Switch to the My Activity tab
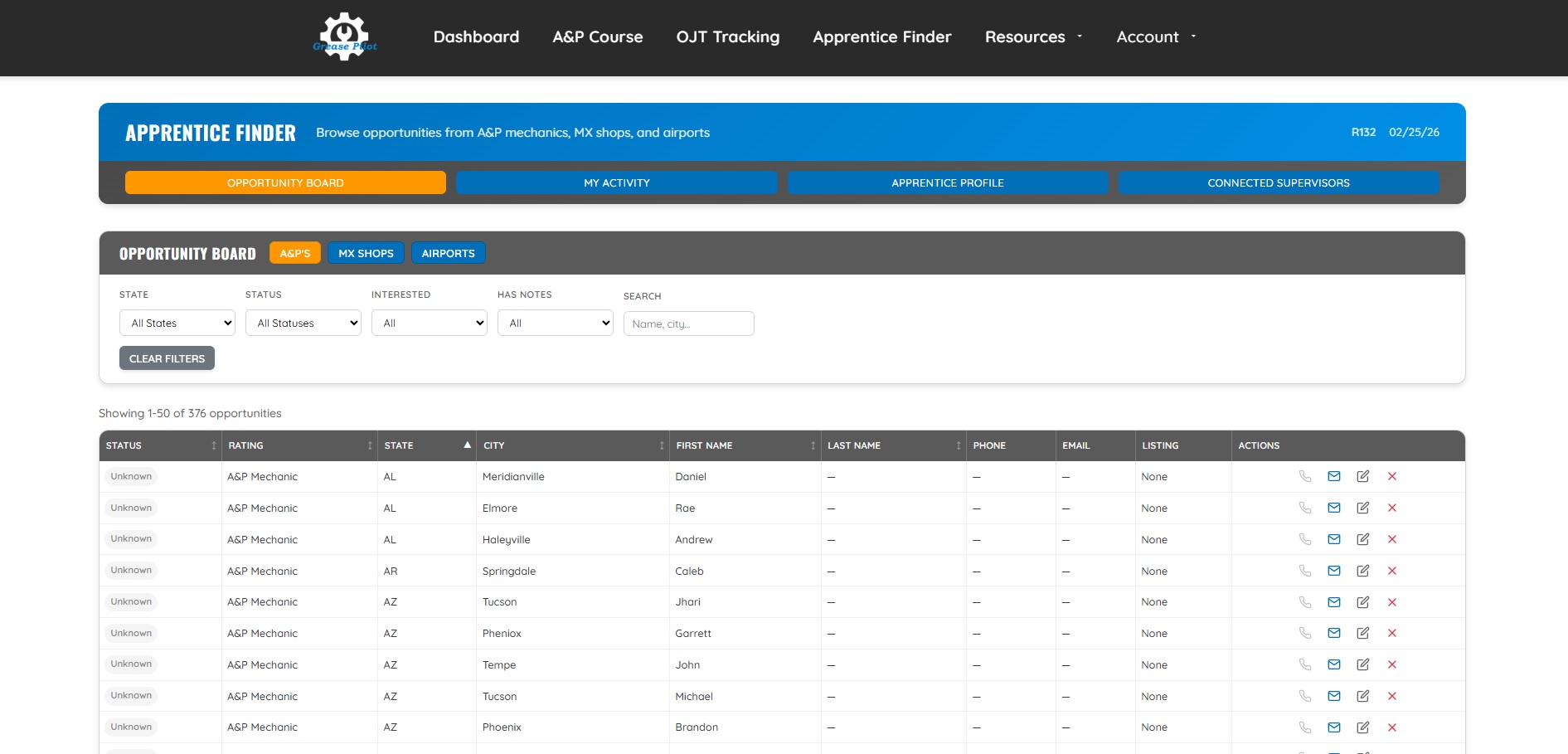1568x754 pixels. (x=617, y=182)
